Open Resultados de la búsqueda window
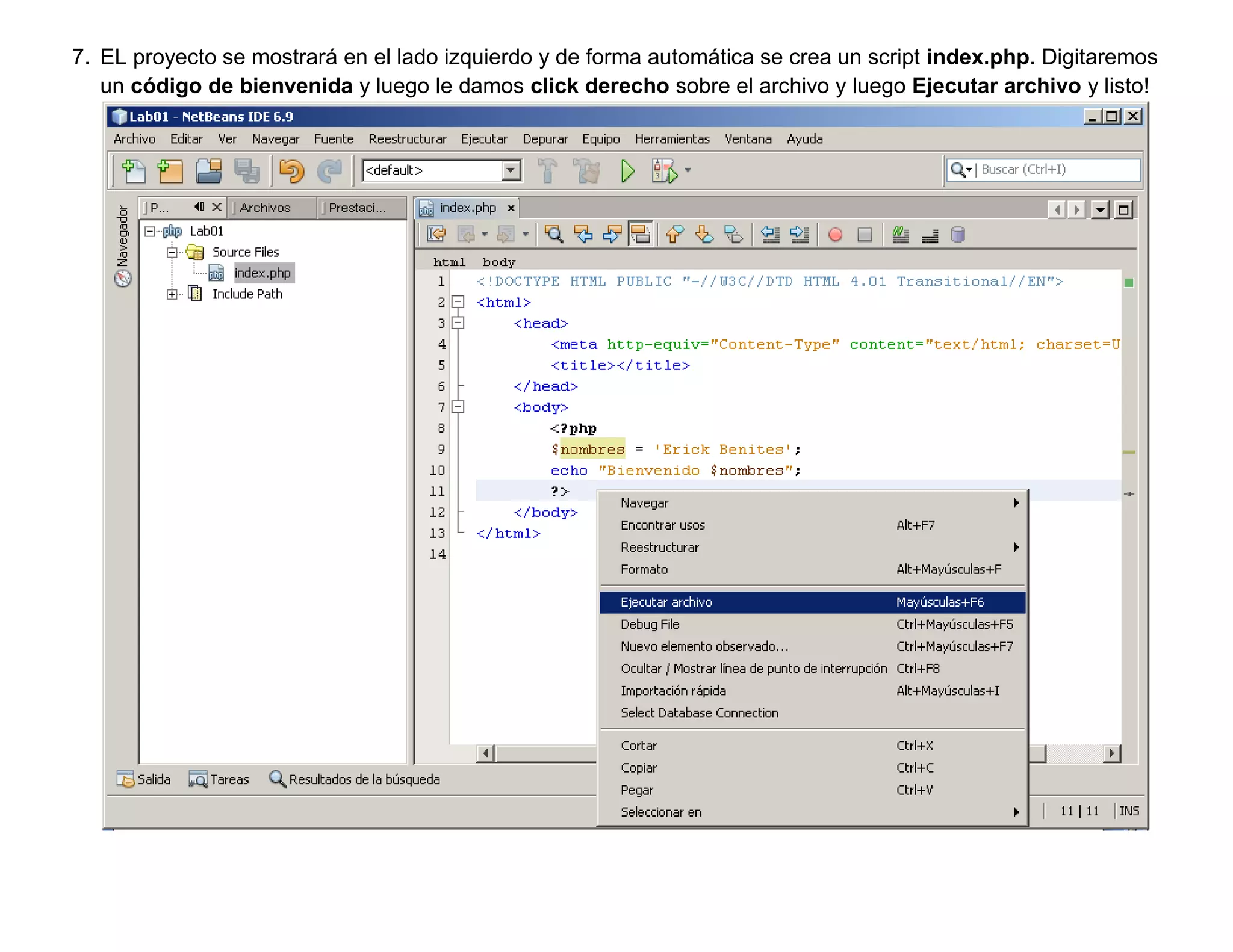The image size is (1233, 952). point(354,779)
